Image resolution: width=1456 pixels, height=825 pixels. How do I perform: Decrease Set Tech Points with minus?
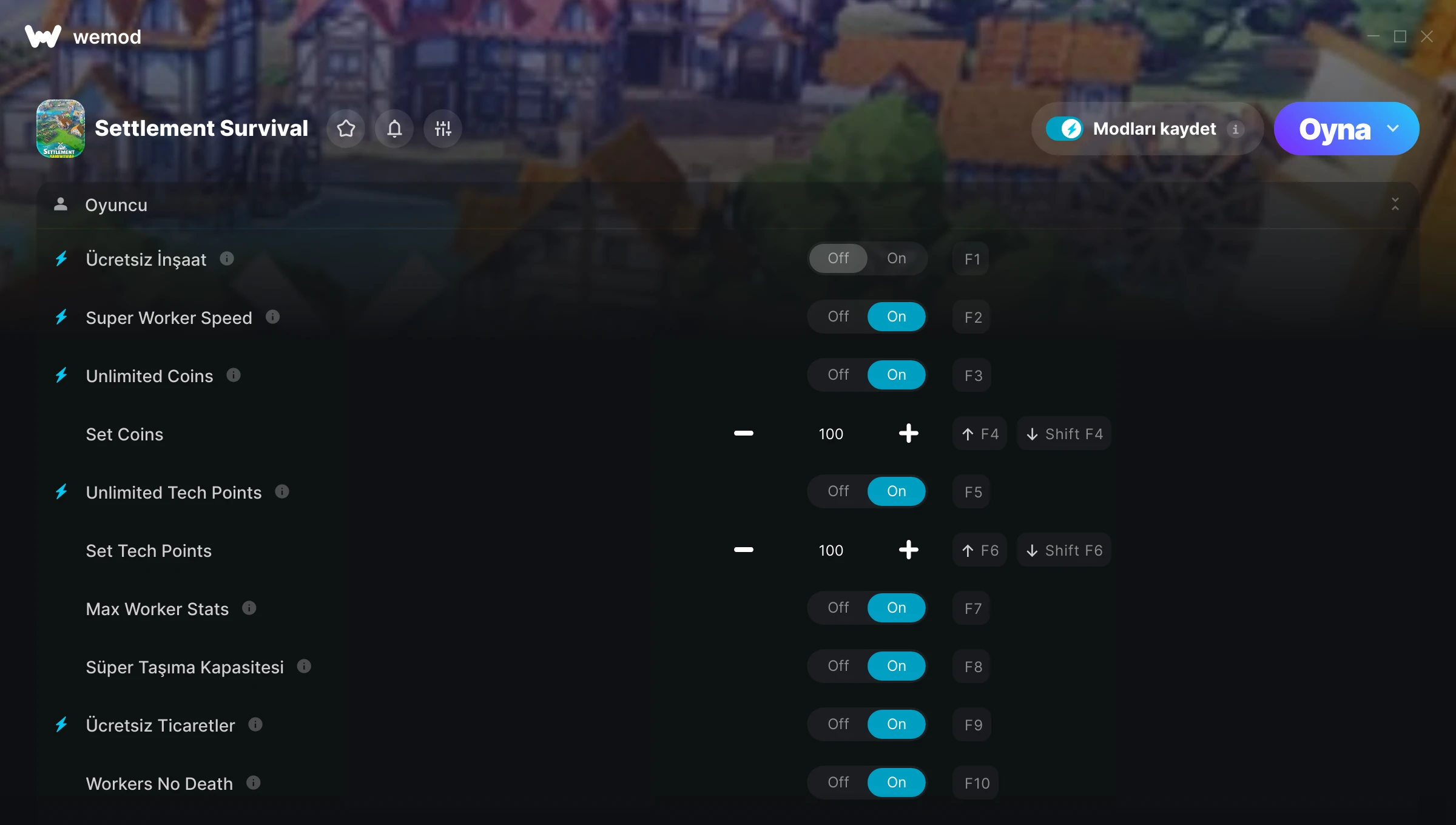click(743, 550)
